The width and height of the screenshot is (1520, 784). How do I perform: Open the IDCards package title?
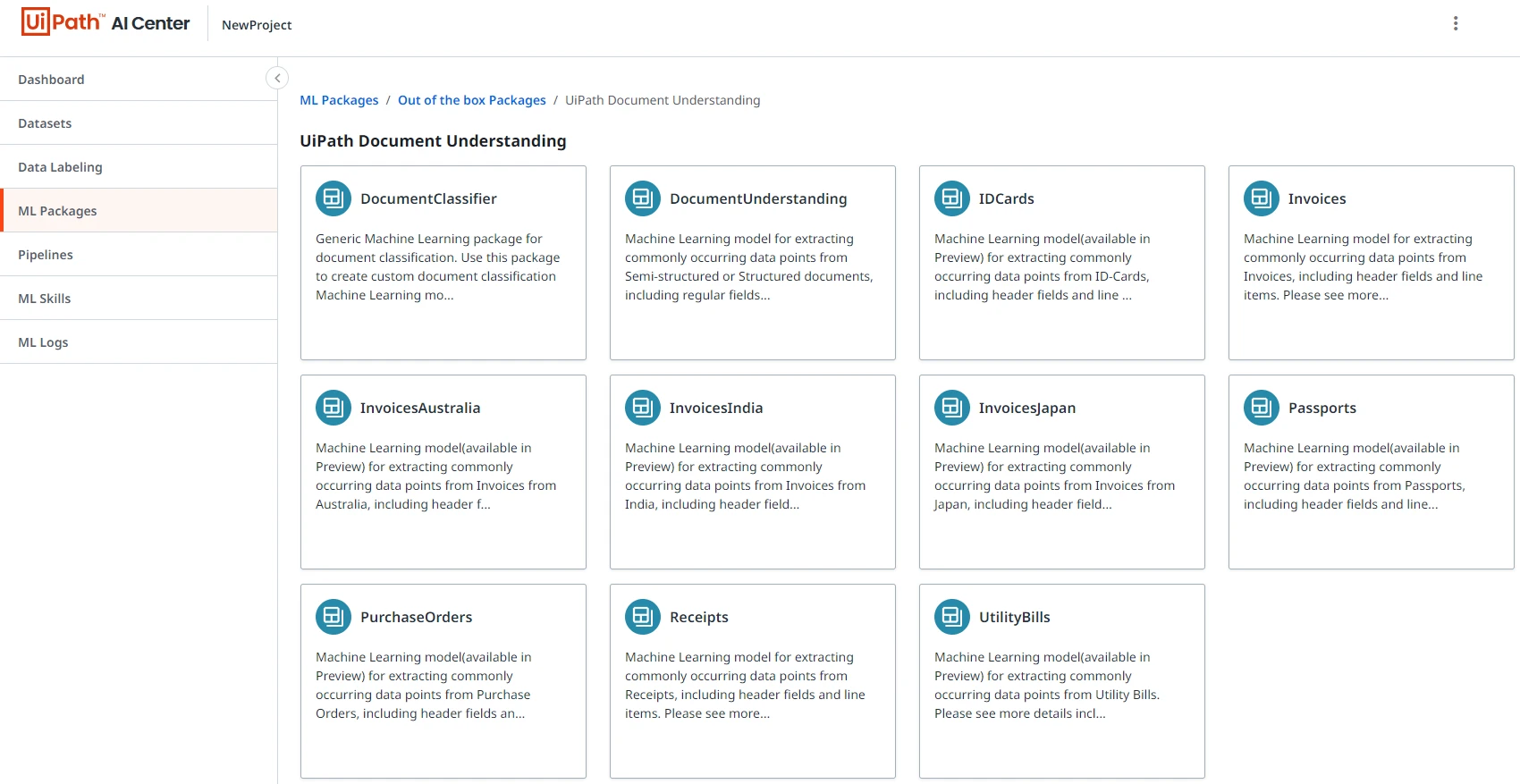[1007, 198]
